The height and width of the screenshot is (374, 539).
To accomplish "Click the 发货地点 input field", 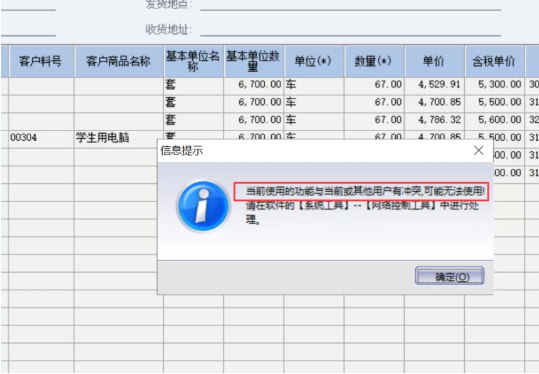I will click(351, 5).
